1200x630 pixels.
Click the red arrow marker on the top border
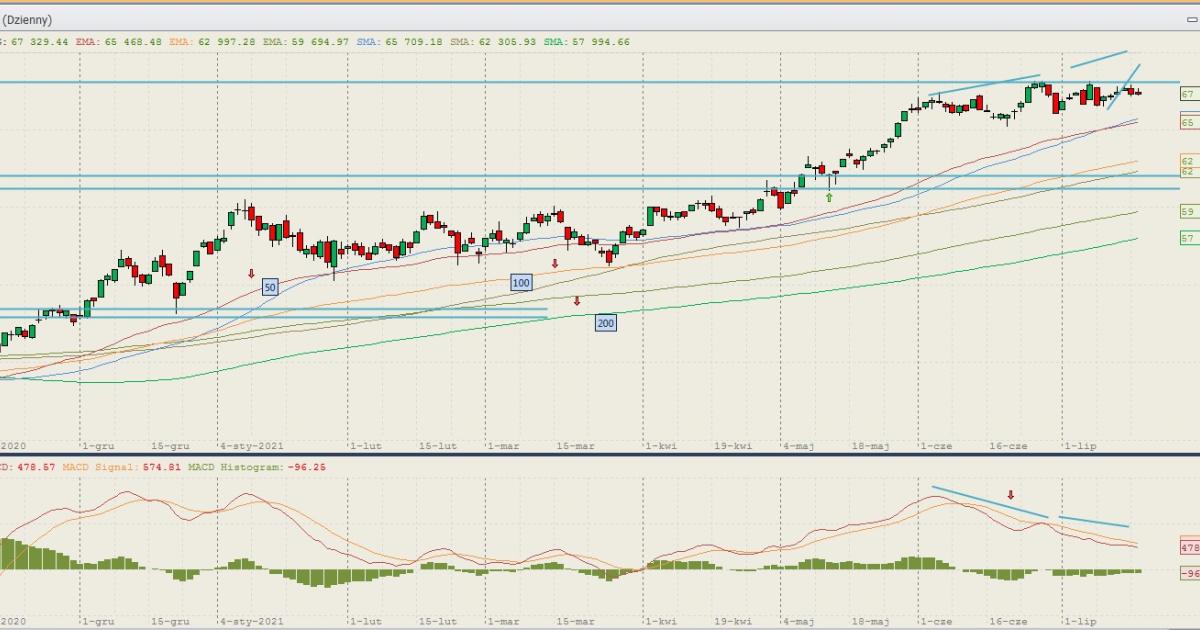(555, 3)
